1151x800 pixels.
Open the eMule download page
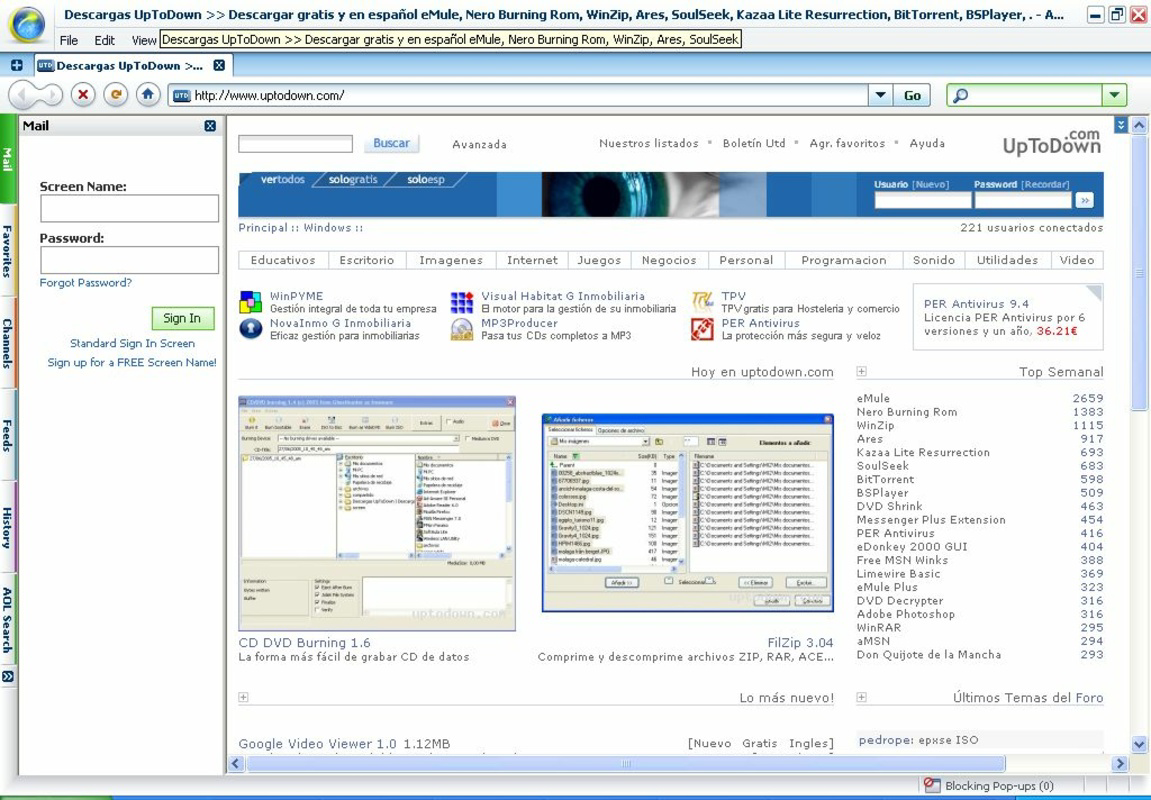point(871,396)
